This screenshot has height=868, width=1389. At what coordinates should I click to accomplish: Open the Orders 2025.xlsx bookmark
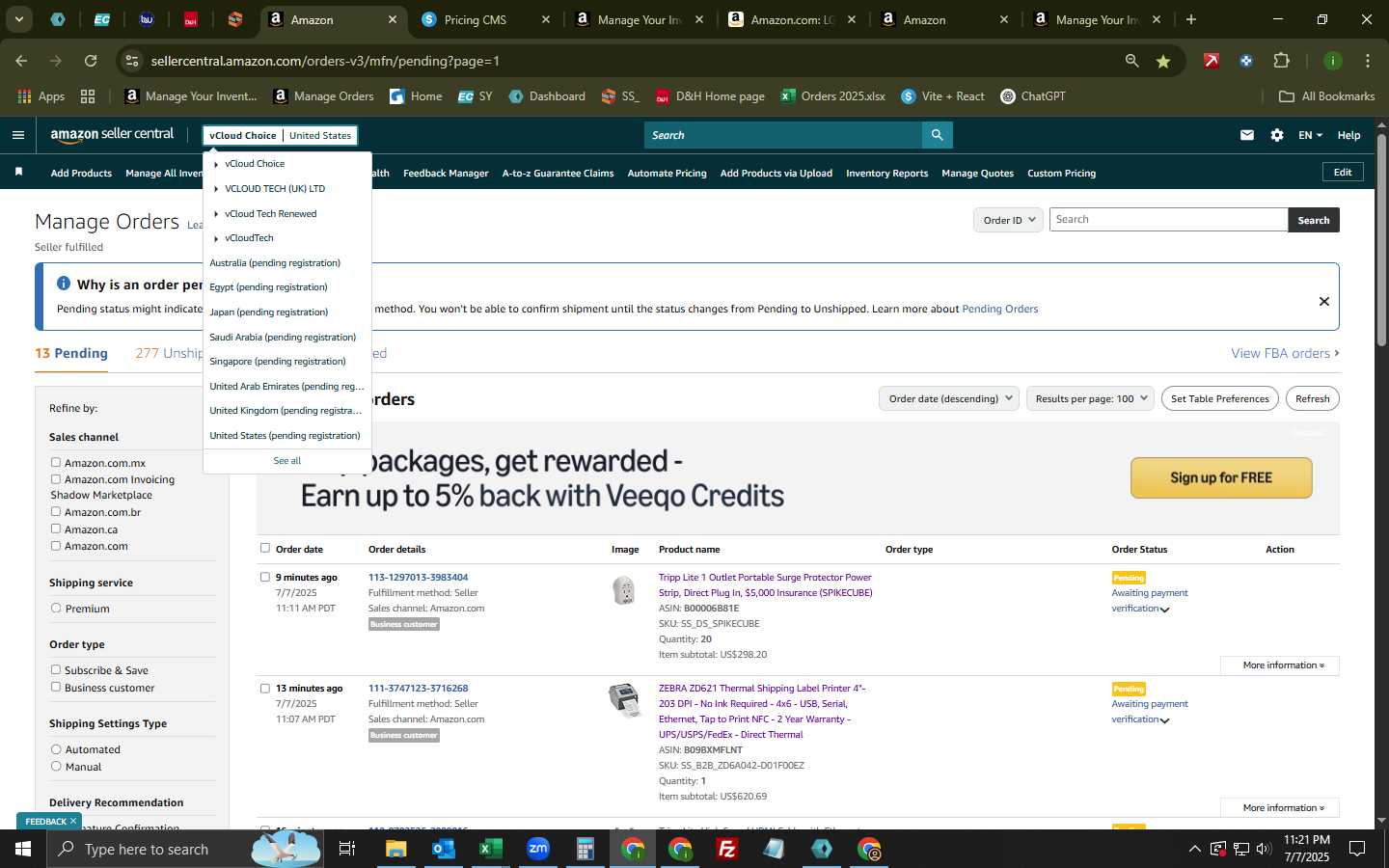click(x=833, y=96)
